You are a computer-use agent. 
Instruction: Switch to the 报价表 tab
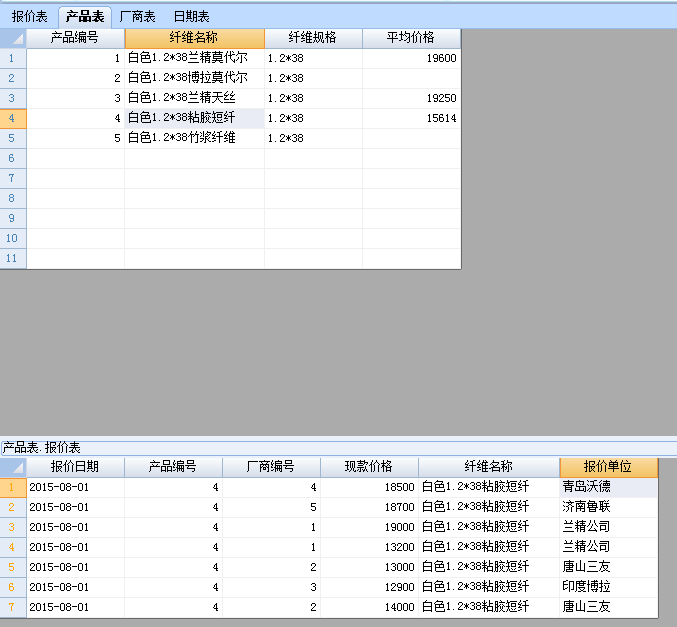point(30,16)
